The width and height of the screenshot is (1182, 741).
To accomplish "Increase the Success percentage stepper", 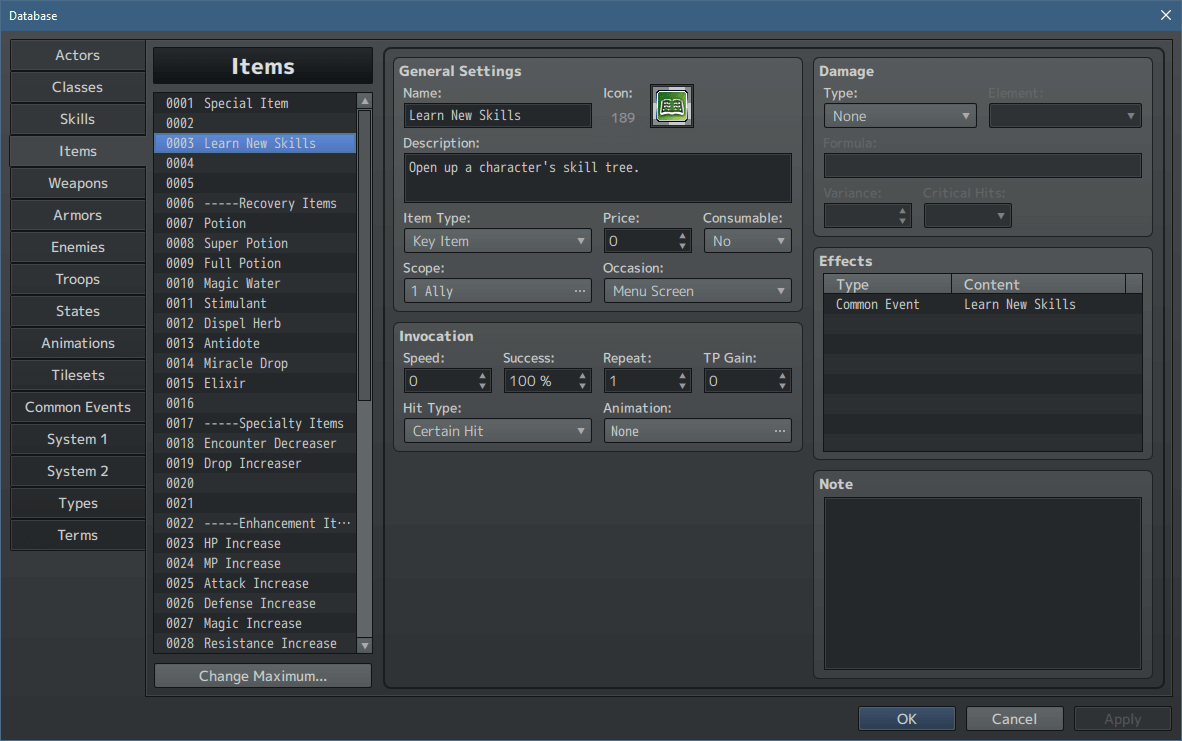I will (x=582, y=375).
